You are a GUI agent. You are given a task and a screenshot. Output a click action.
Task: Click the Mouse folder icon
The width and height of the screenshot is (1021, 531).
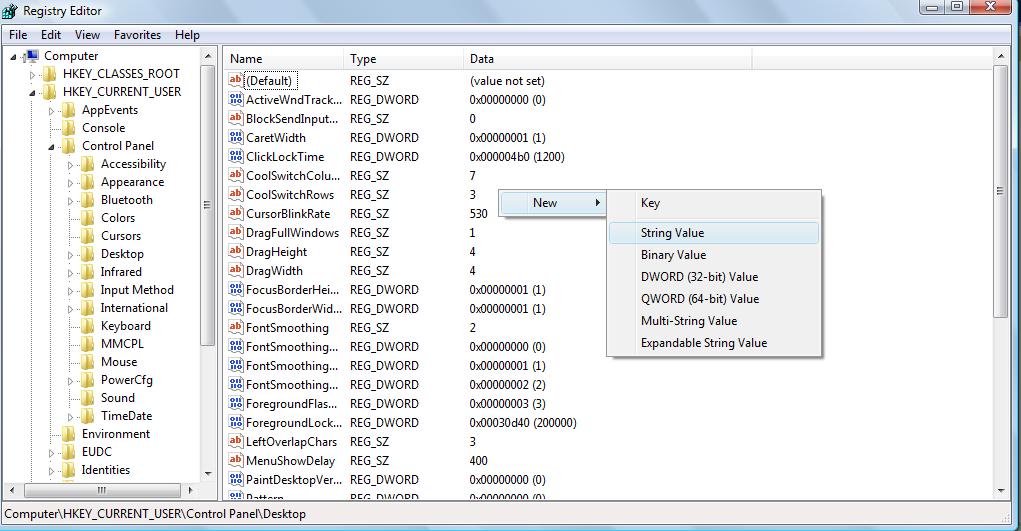(87, 362)
